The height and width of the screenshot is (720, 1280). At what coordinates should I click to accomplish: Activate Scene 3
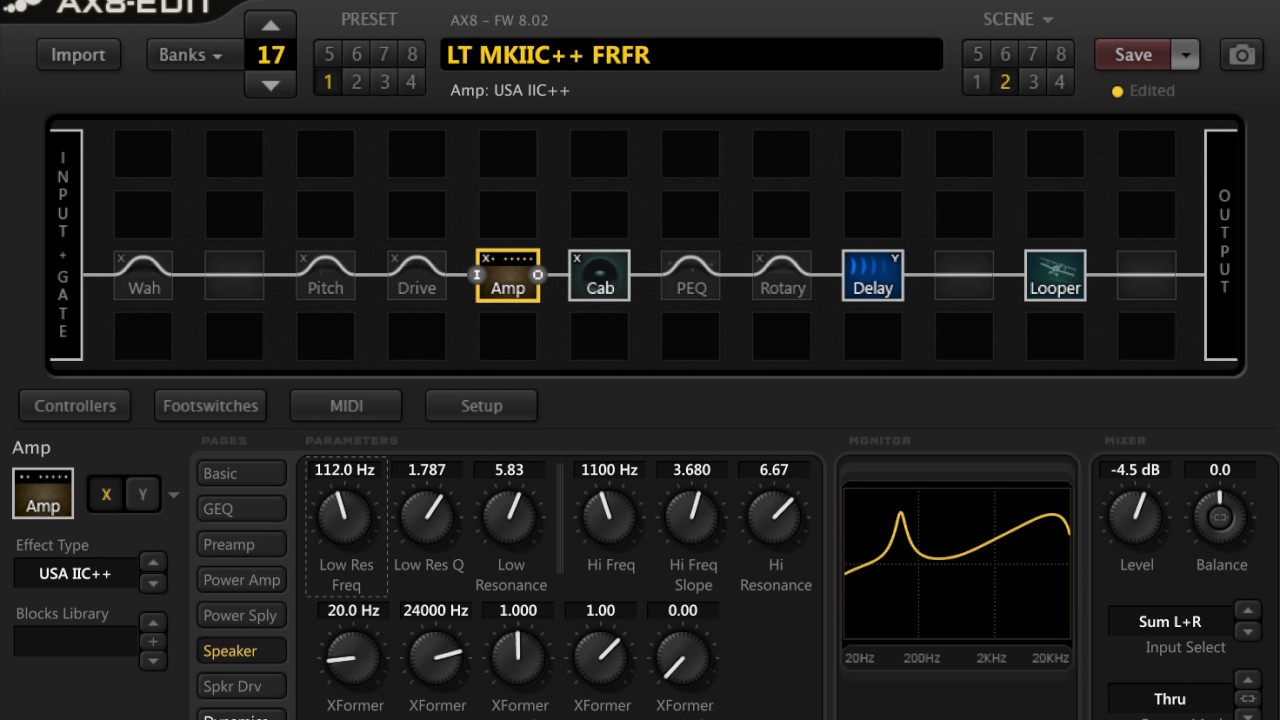[x=1033, y=82]
